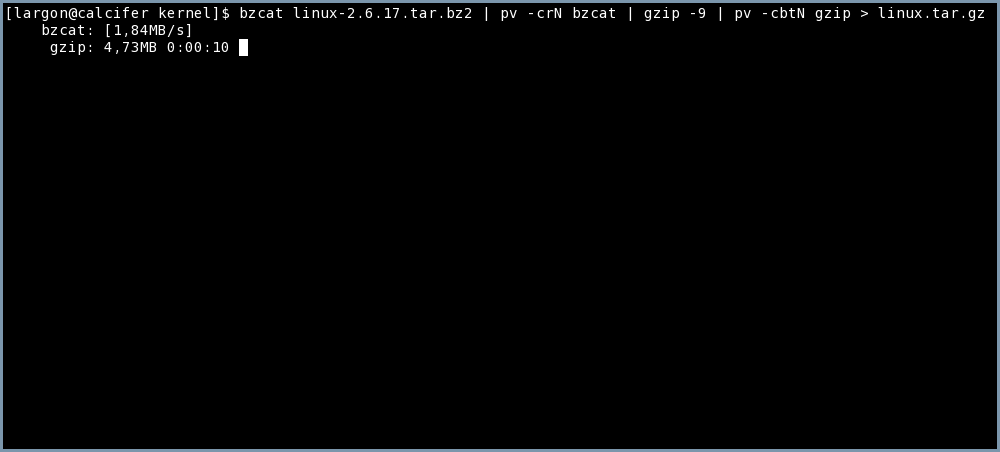The image size is (1000, 452).
Task: Click the shell prompt largon@calcifer kernel
Action: point(112,13)
